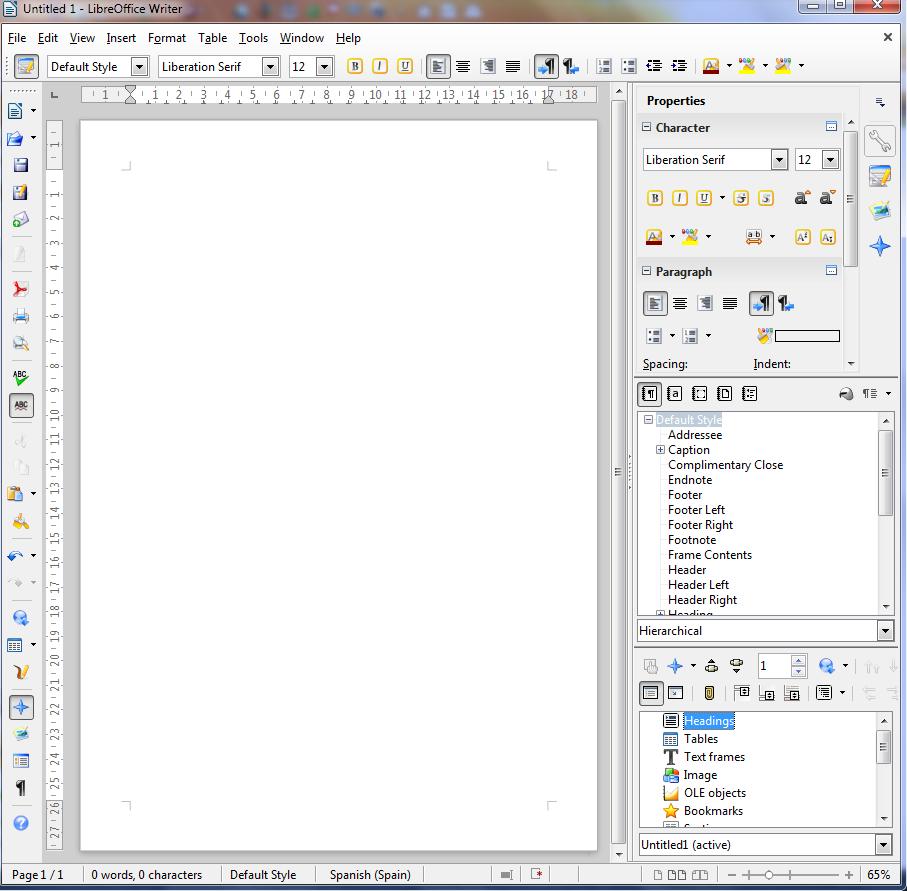Open the Format menu

pyautogui.click(x=167, y=38)
